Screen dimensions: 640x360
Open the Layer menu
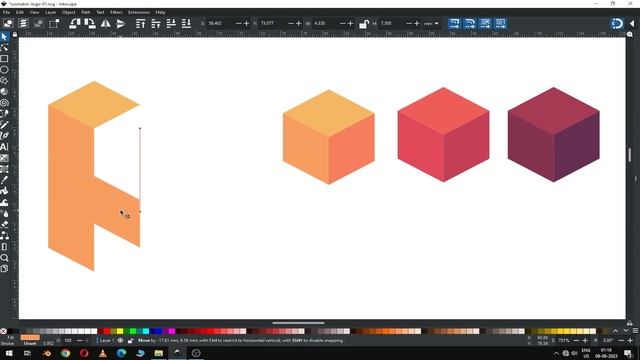[x=51, y=12]
